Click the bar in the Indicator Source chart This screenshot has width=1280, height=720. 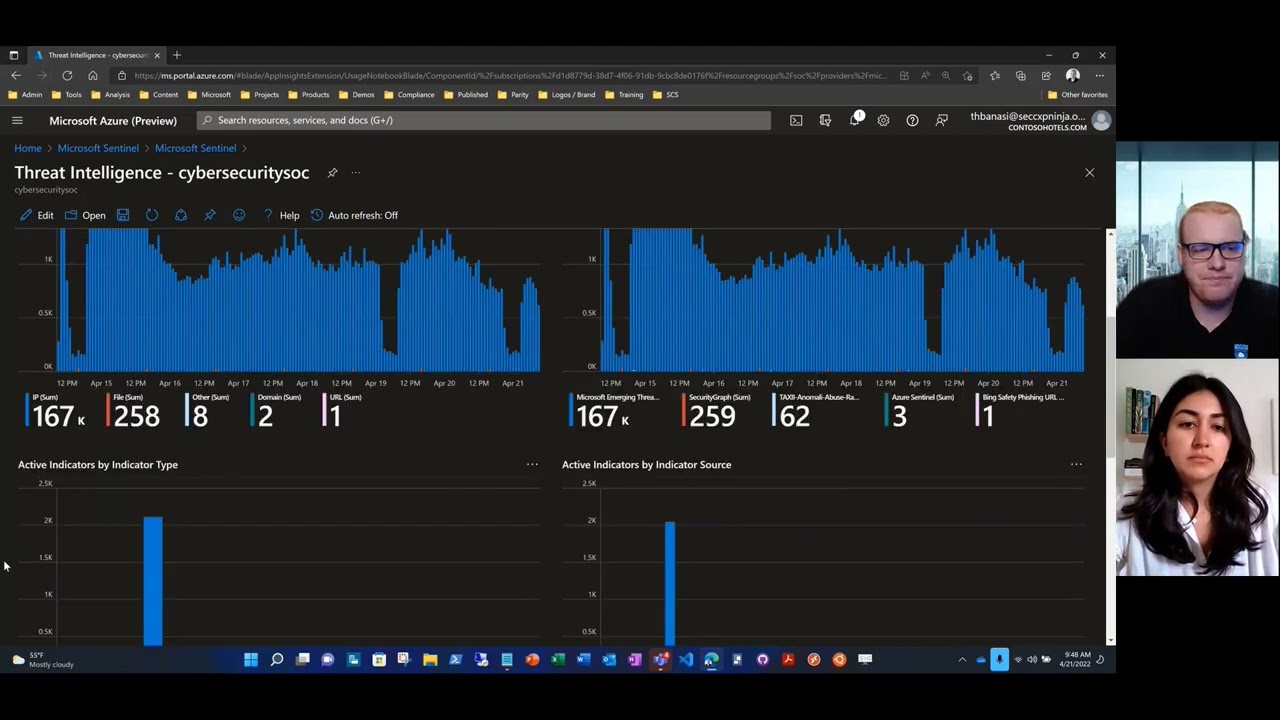pos(670,583)
